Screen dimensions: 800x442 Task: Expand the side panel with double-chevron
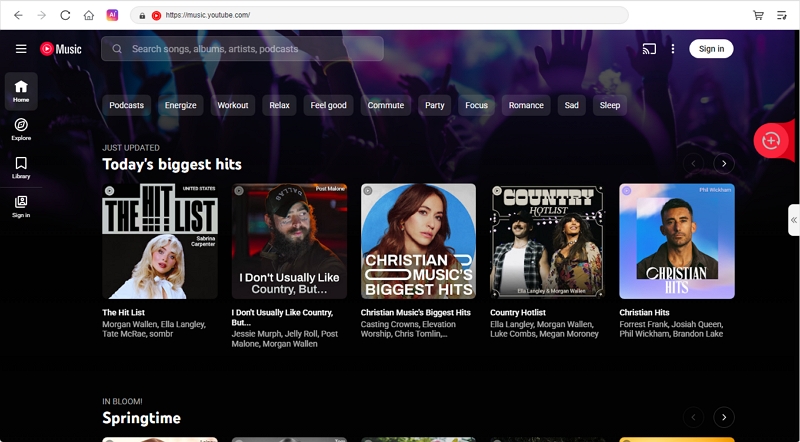pyautogui.click(x=794, y=220)
